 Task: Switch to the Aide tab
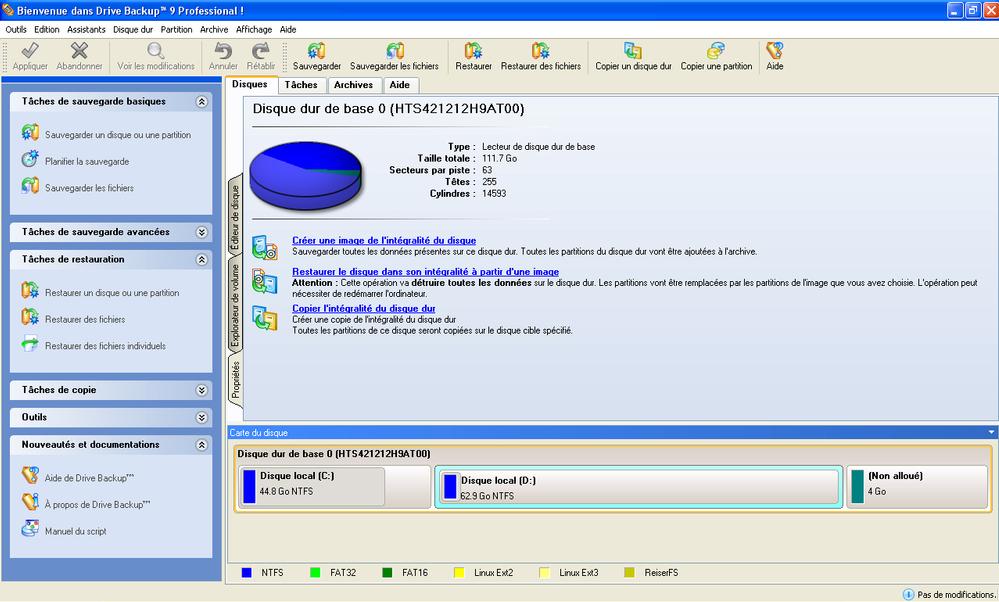[x=399, y=85]
